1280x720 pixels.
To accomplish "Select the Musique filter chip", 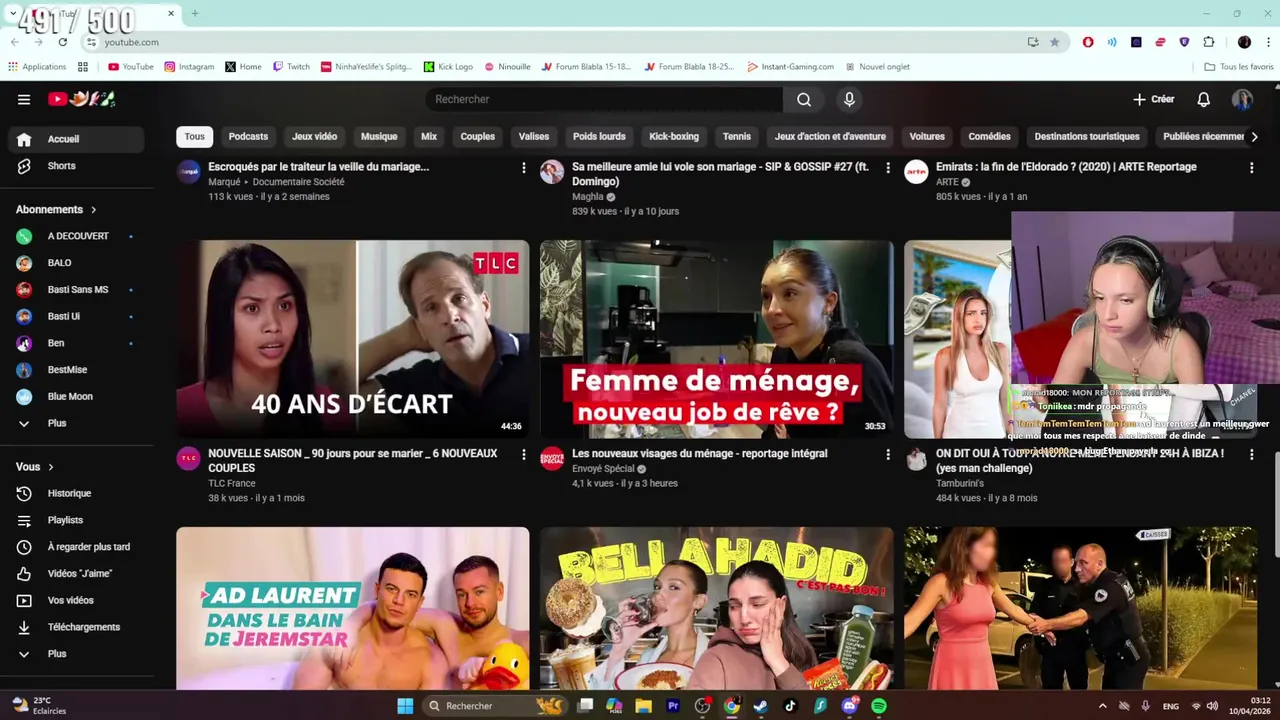I will 379,136.
